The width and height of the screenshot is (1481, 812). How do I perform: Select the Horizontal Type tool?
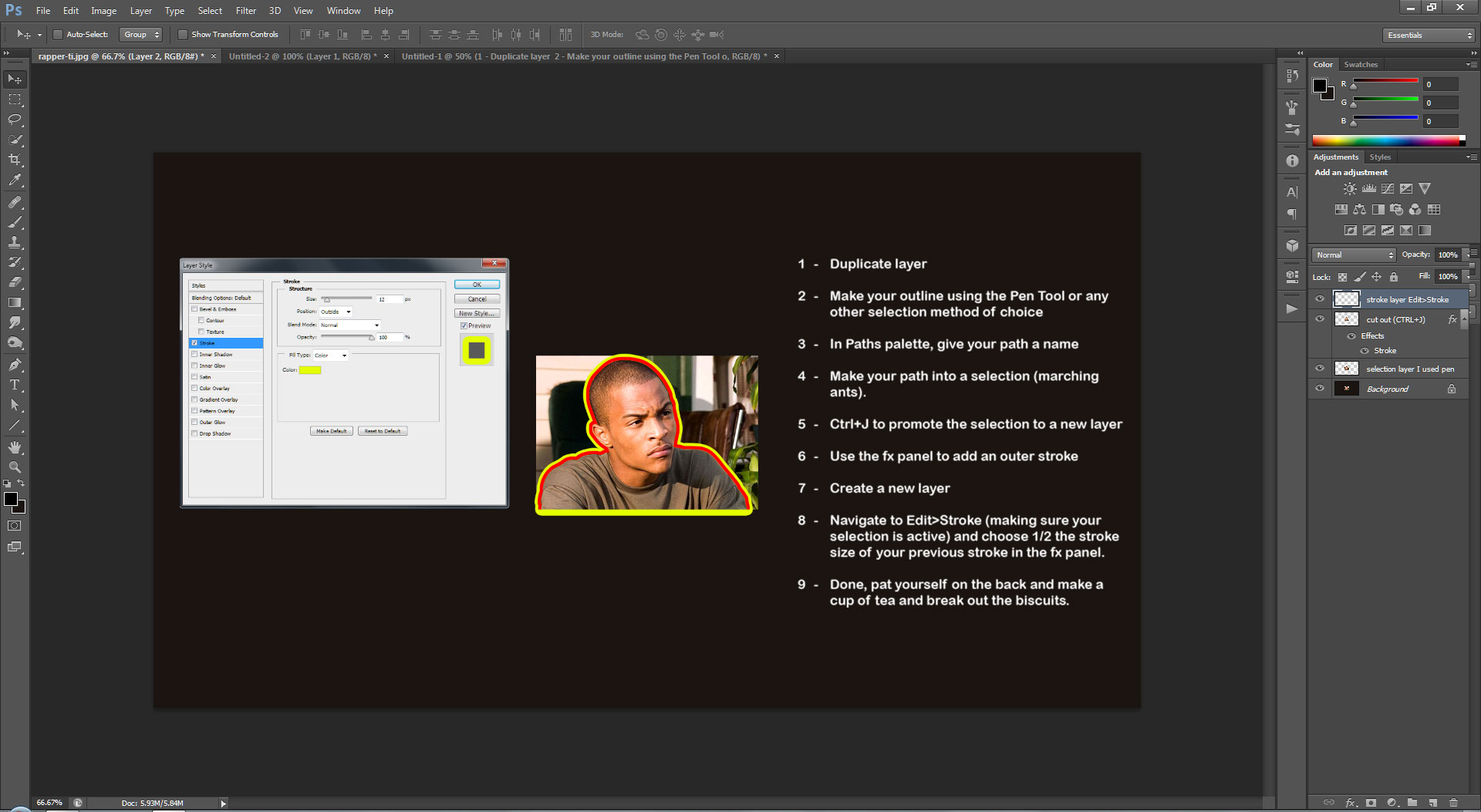pos(15,385)
